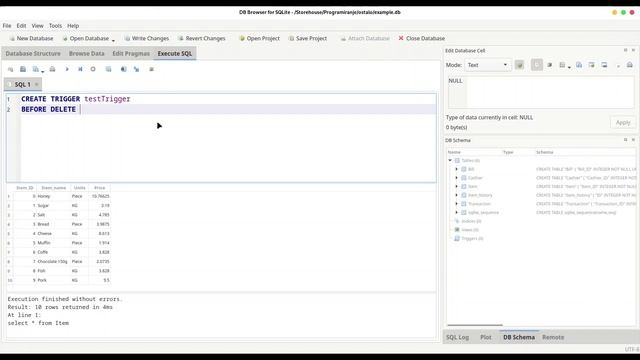The image size is (640, 360).
Task: Click inside the NULL cell text area
Action: pos(541,92)
